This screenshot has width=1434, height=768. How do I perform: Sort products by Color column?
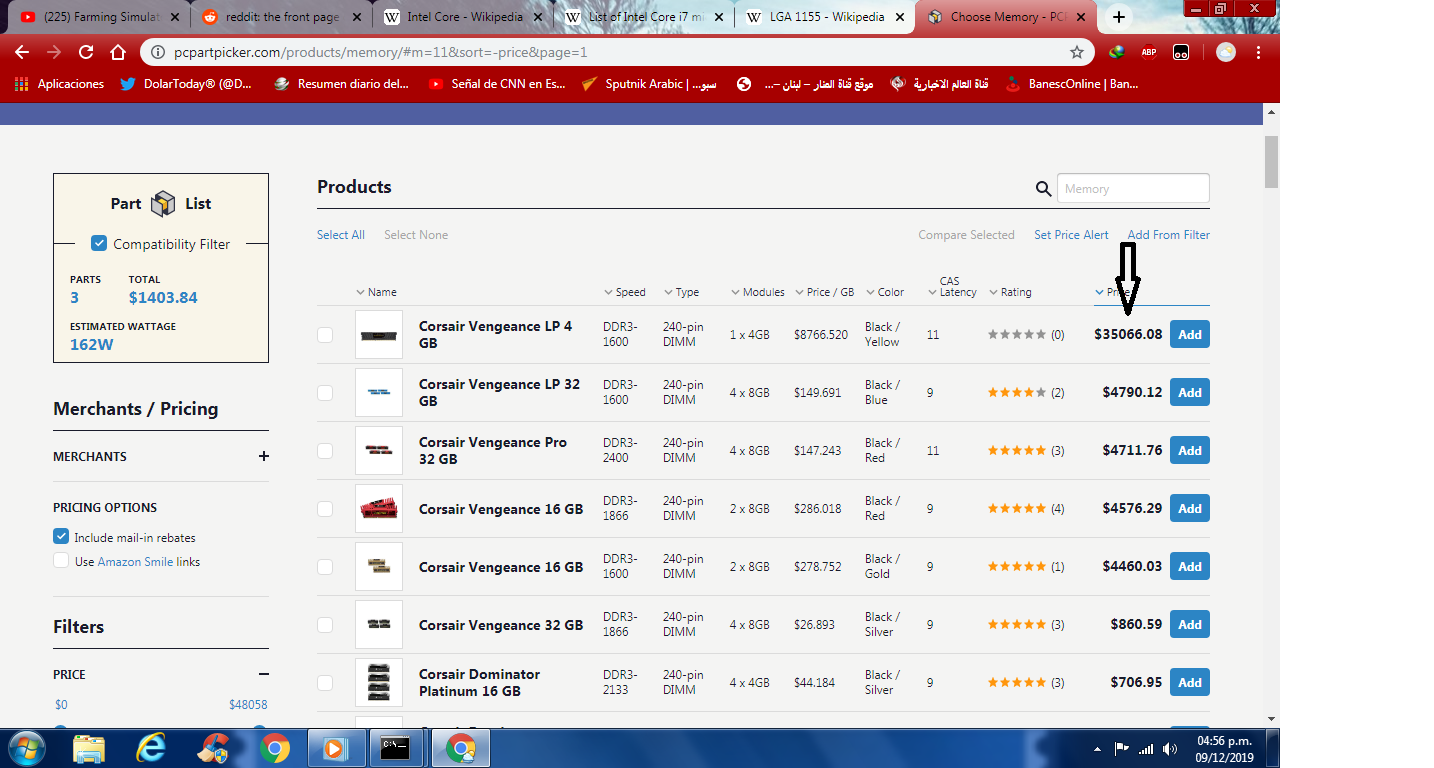coord(885,292)
